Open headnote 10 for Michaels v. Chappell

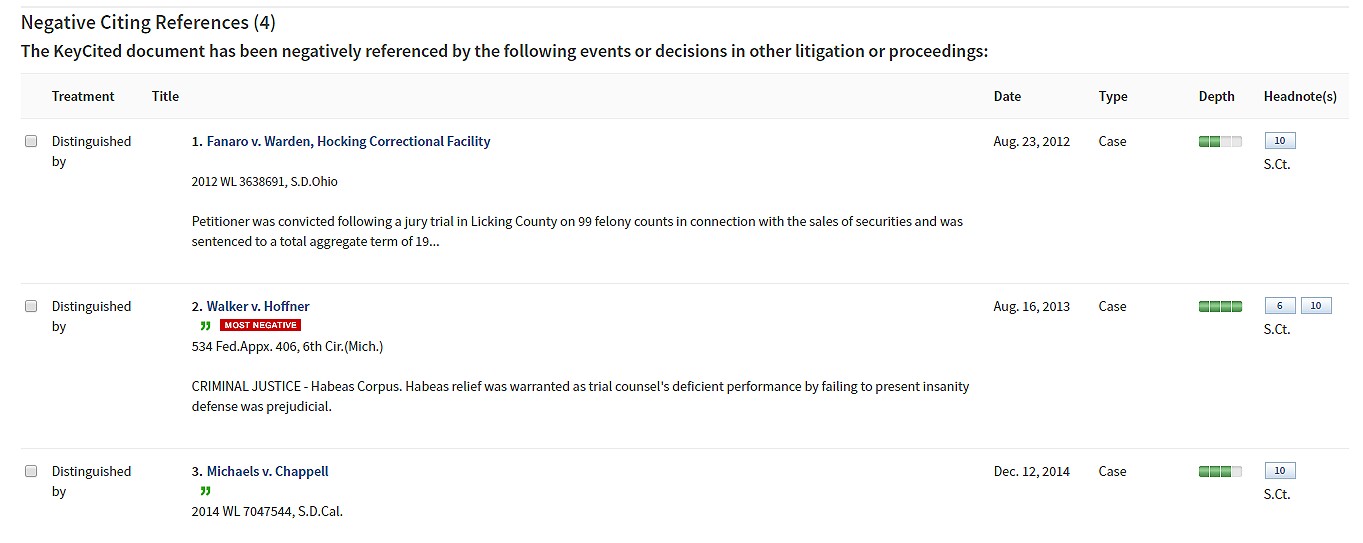click(x=1279, y=471)
